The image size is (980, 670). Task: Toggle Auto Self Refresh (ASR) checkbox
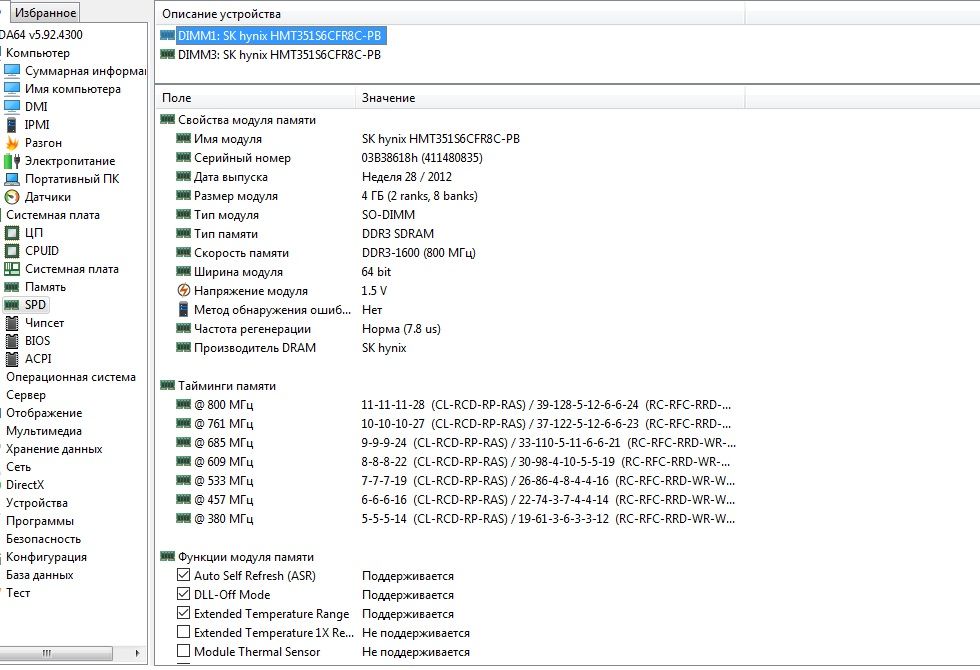pos(183,575)
